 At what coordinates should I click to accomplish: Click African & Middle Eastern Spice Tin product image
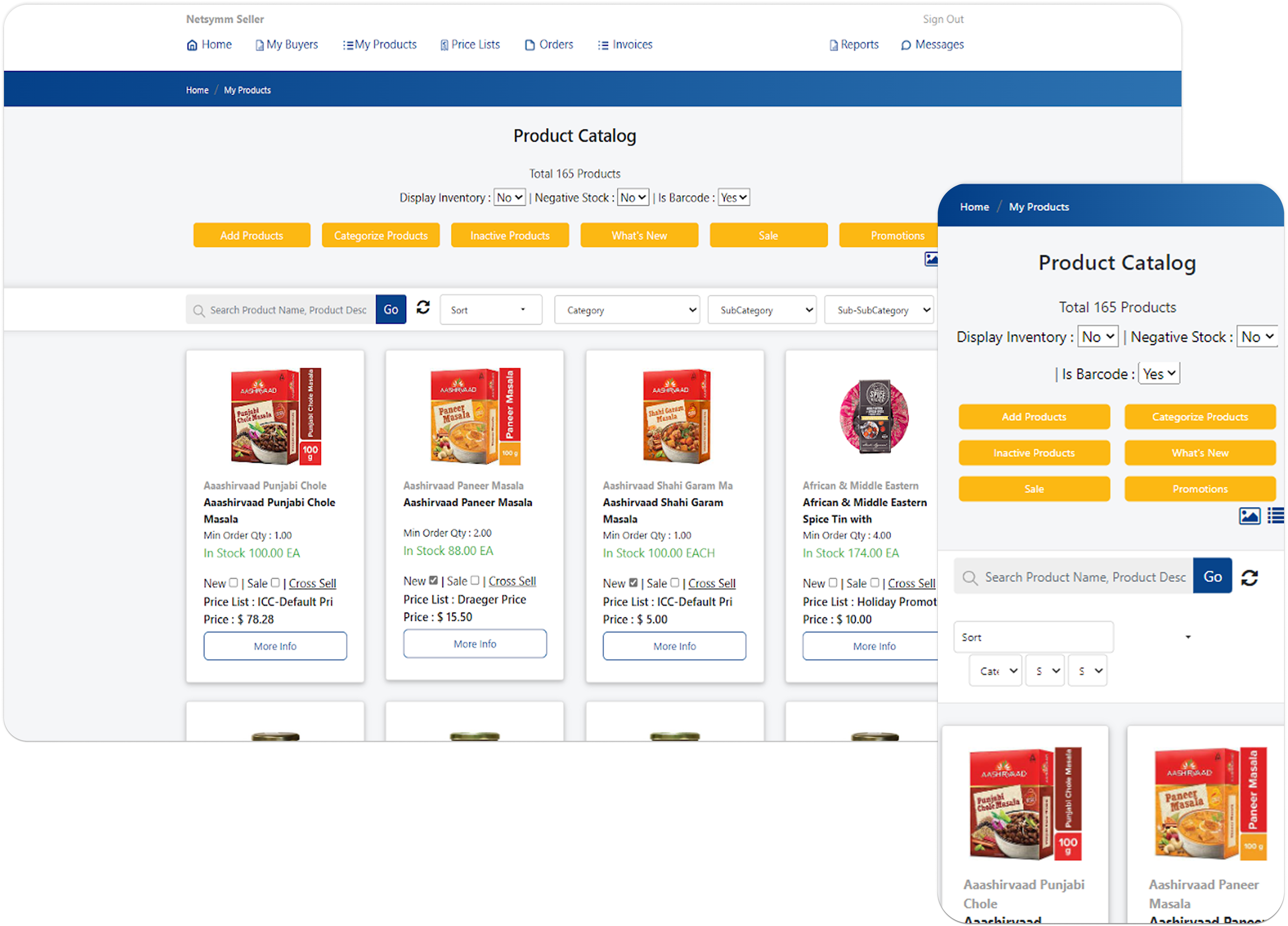874,416
